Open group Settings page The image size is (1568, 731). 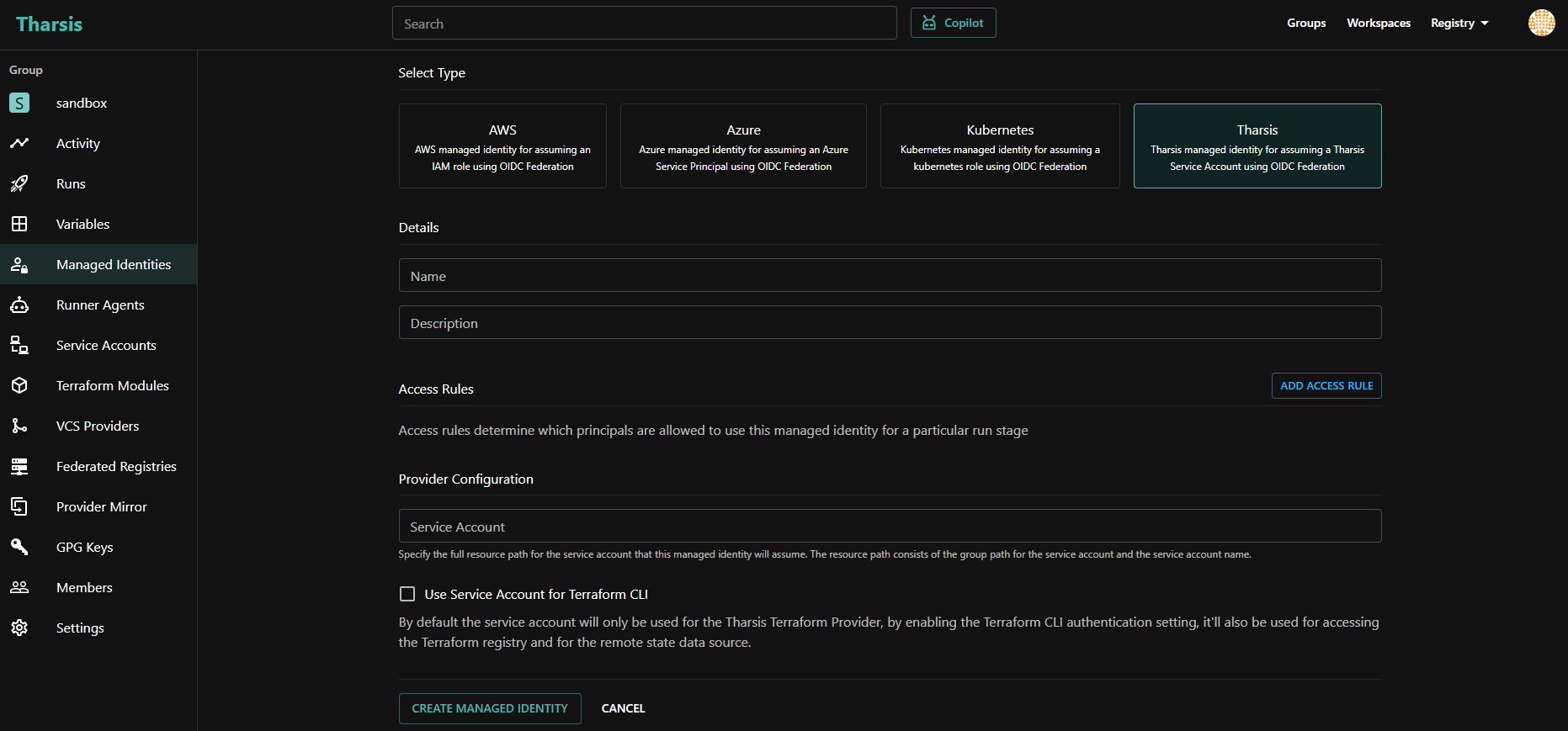pyautogui.click(x=98, y=628)
